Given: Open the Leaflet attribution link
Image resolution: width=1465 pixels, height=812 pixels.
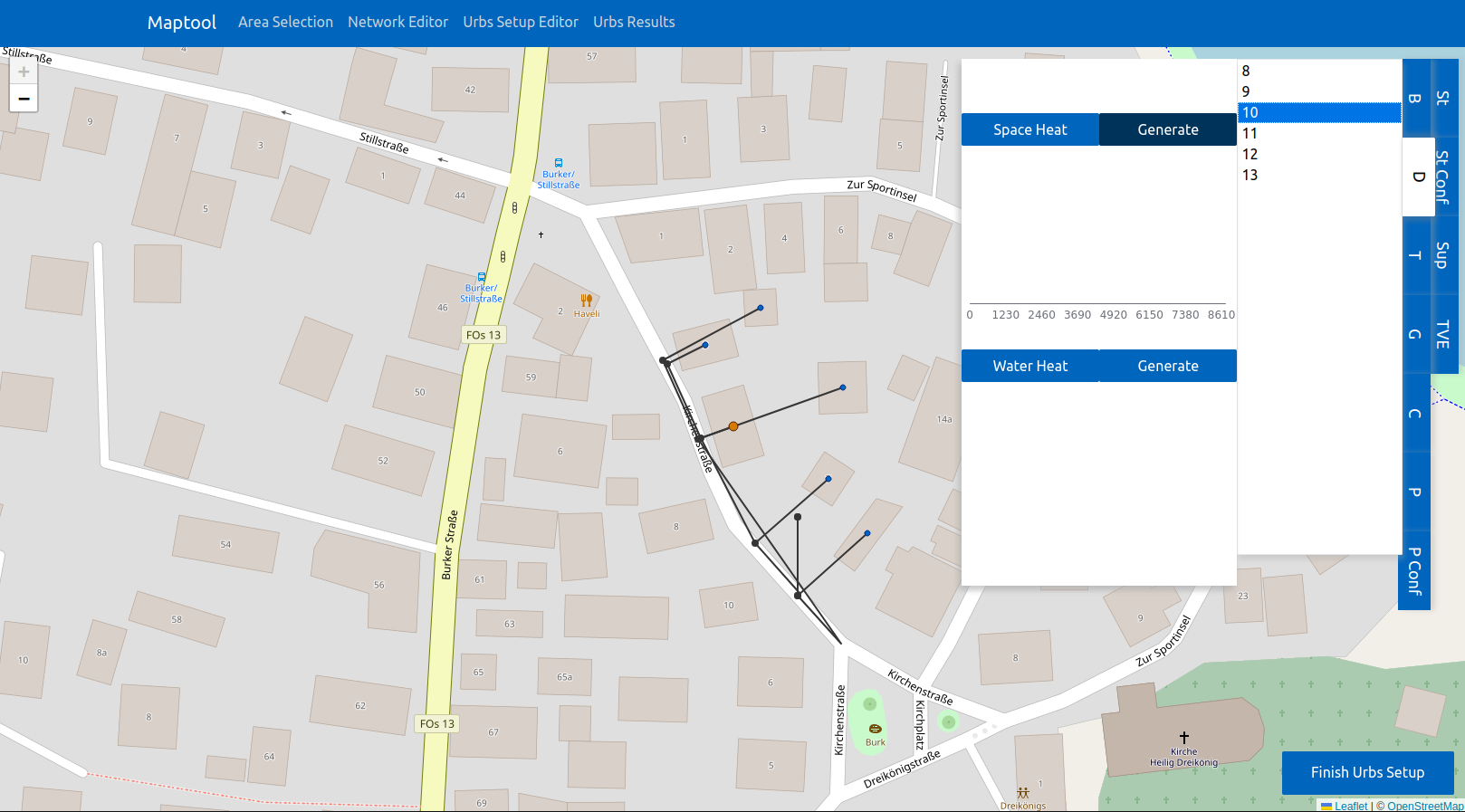Looking at the screenshot, I should [1351, 806].
